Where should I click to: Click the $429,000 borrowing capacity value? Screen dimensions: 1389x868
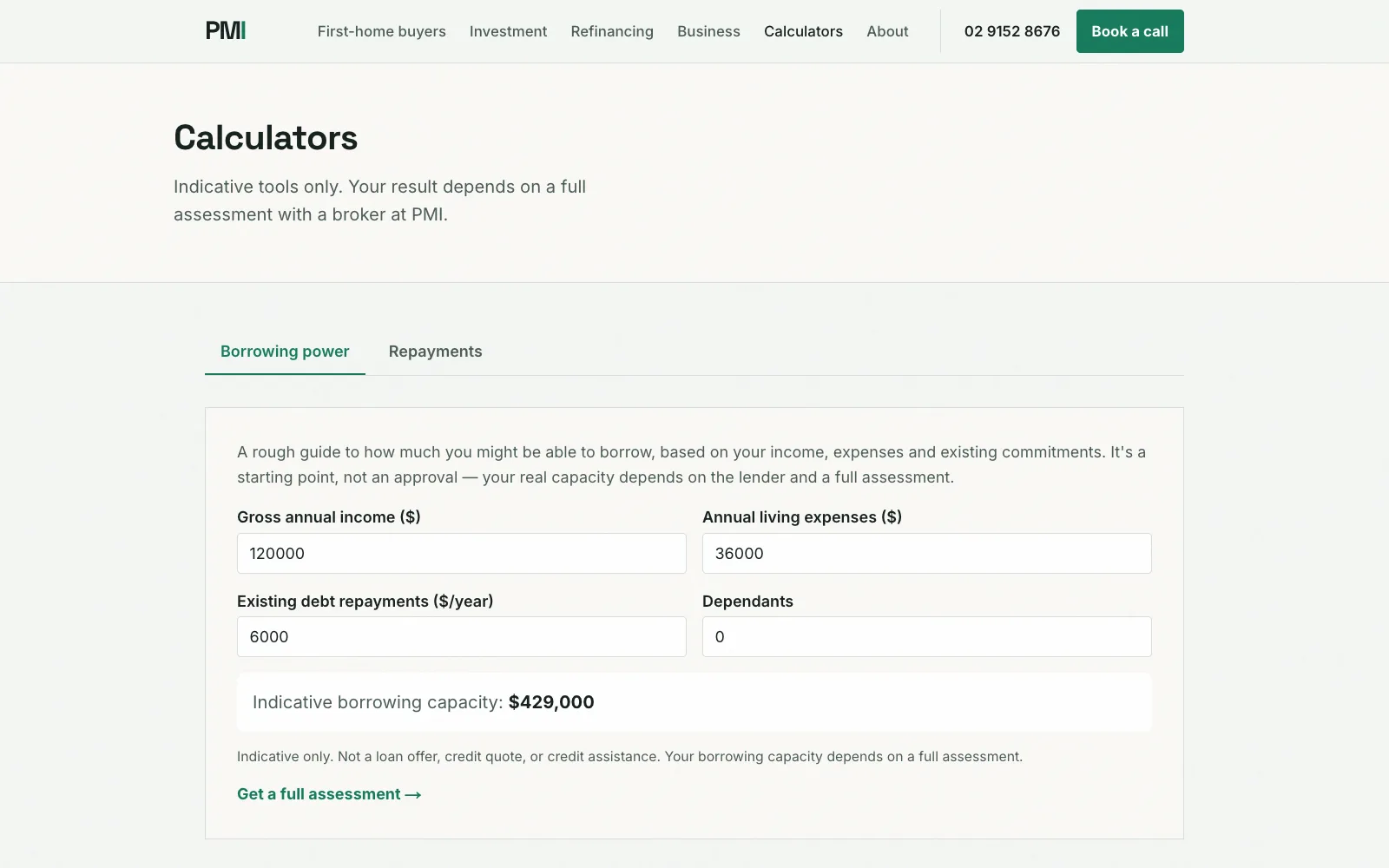pos(551,702)
